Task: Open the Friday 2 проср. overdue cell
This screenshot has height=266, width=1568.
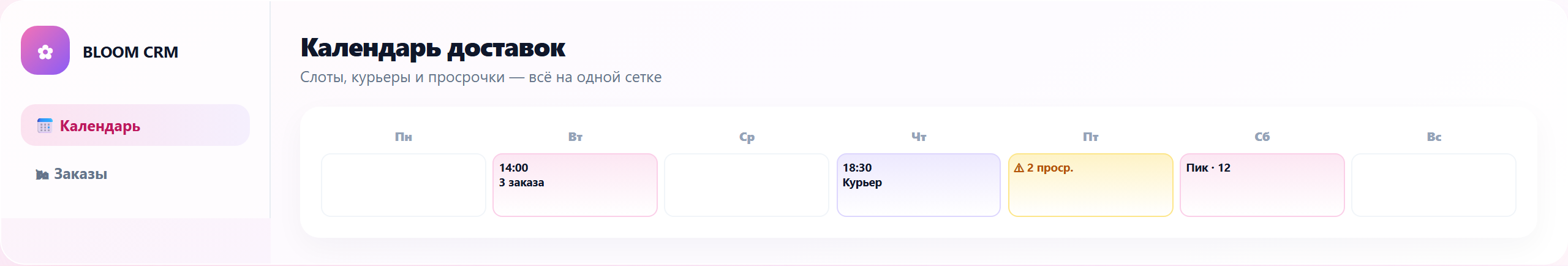Action: 1091,185
